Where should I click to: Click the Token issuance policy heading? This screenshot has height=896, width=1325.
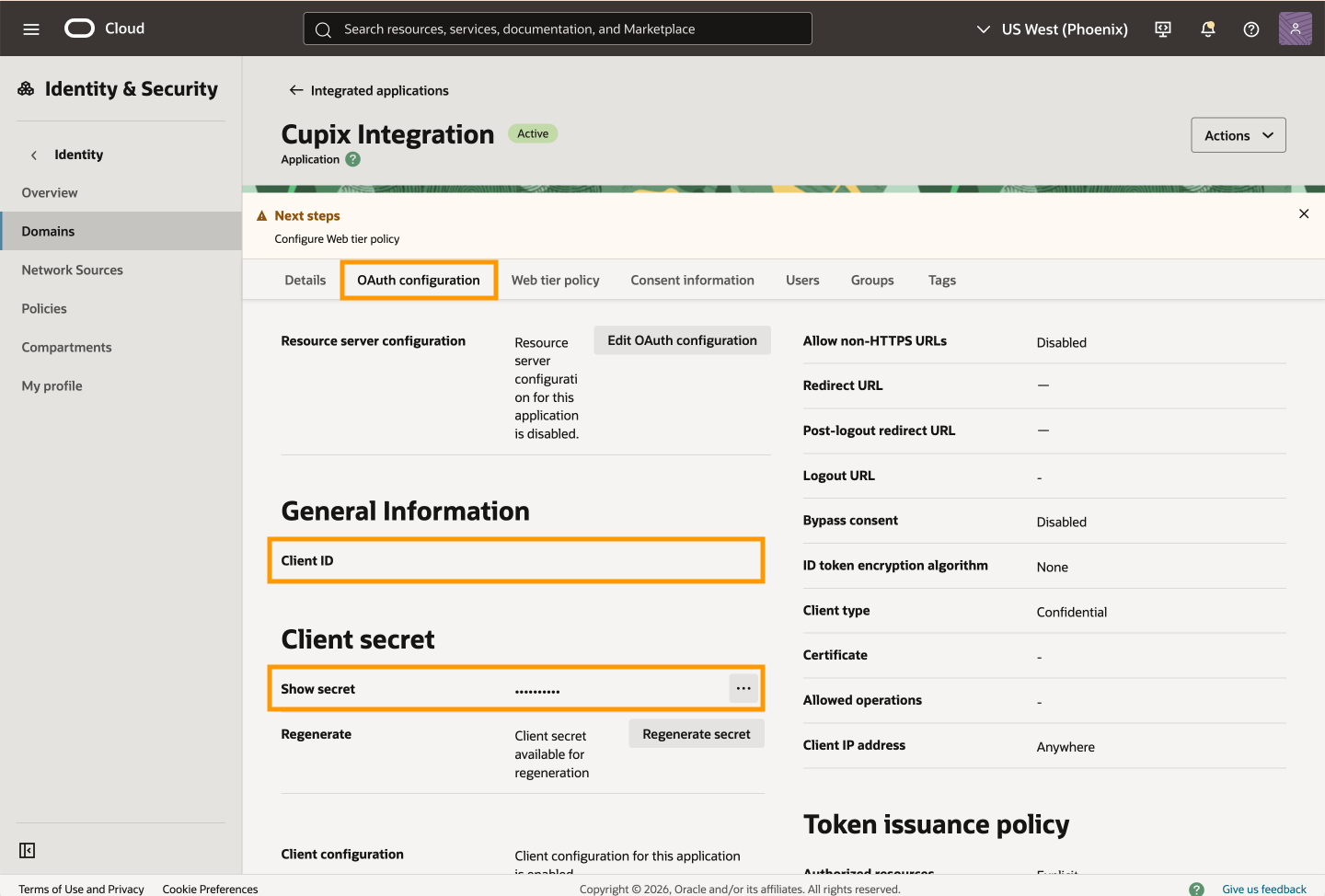tap(936, 824)
